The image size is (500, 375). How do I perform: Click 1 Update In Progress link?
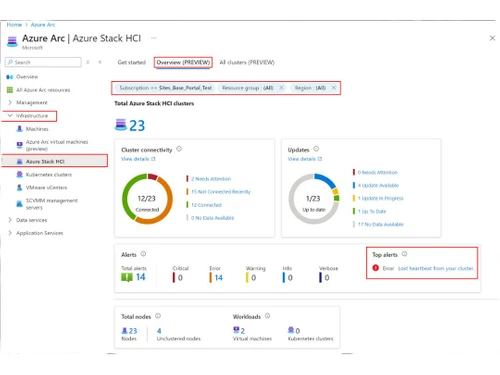click(x=380, y=198)
